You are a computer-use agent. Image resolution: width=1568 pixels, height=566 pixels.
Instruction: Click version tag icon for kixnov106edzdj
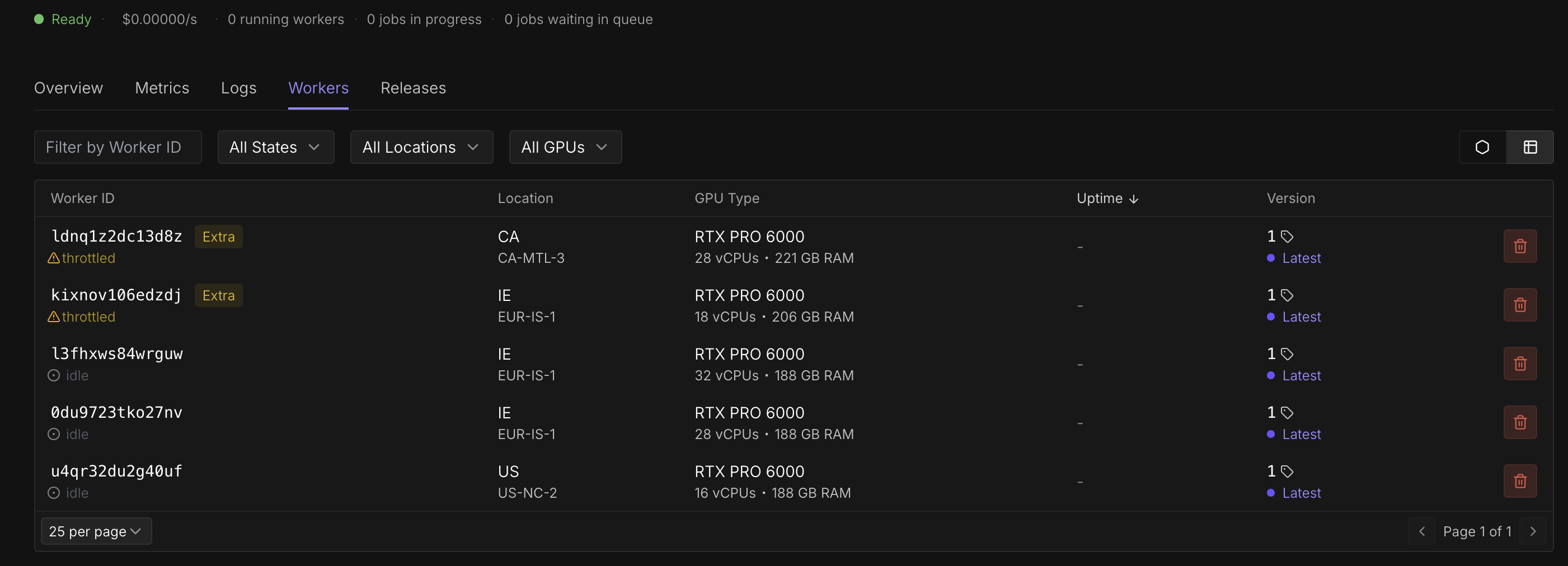tap(1287, 295)
